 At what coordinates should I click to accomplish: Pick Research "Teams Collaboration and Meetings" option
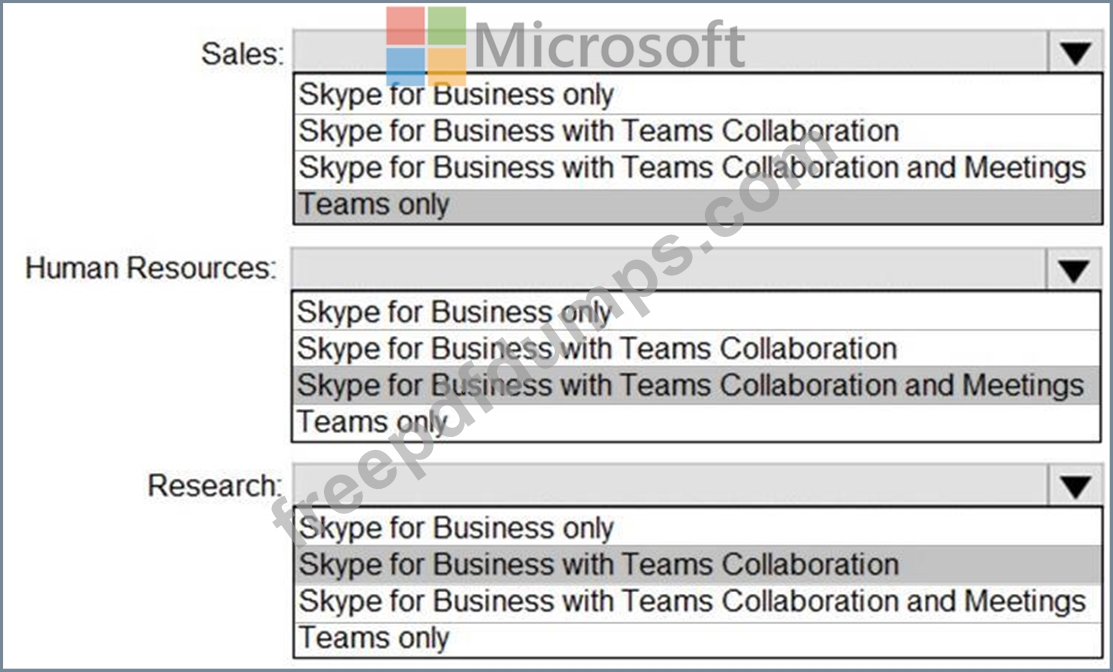[x=692, y=601]
